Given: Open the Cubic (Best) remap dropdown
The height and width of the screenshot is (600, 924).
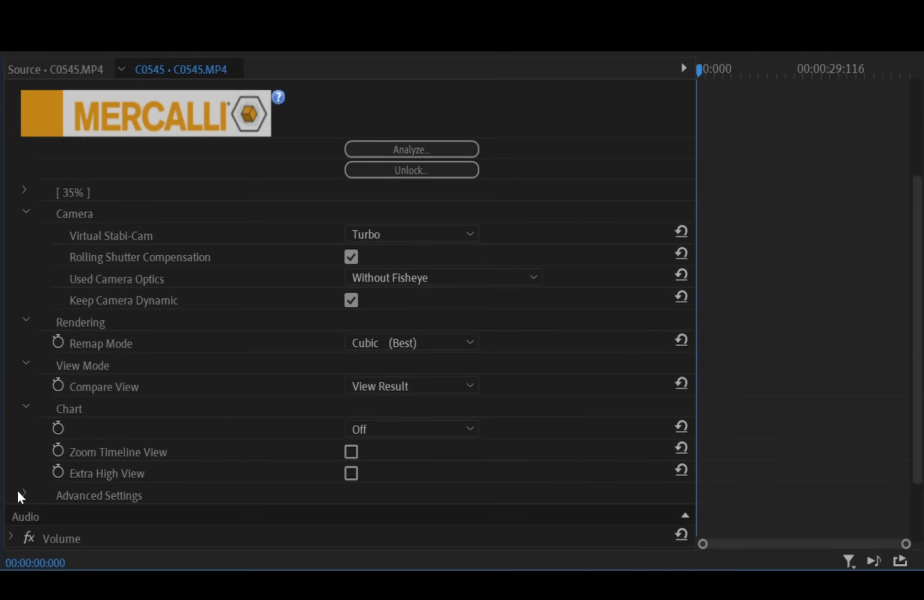Looking at the screenshot, I should pyautogui.click(x=411, y=343).
